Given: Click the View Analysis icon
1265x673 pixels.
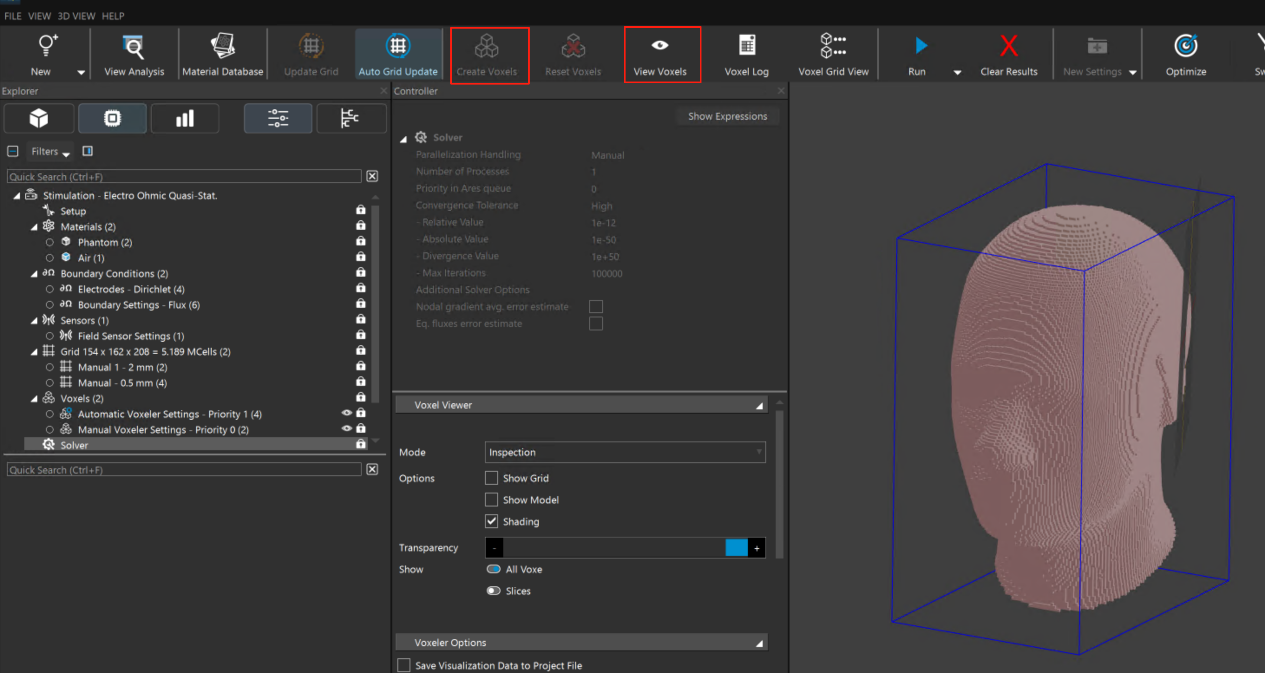Looking at the screenshot, I should (133, 47).
